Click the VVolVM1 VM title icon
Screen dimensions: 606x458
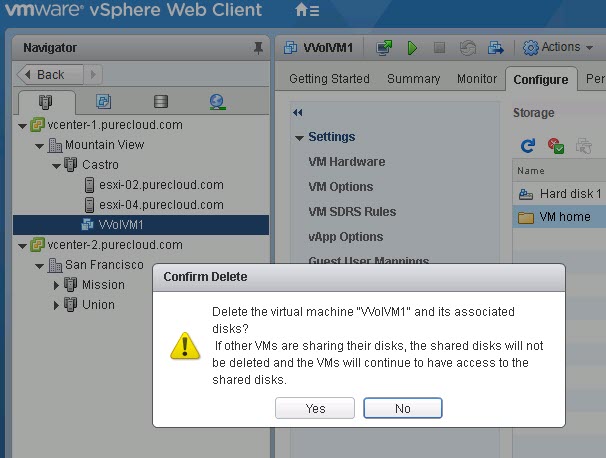coord(290,48)
